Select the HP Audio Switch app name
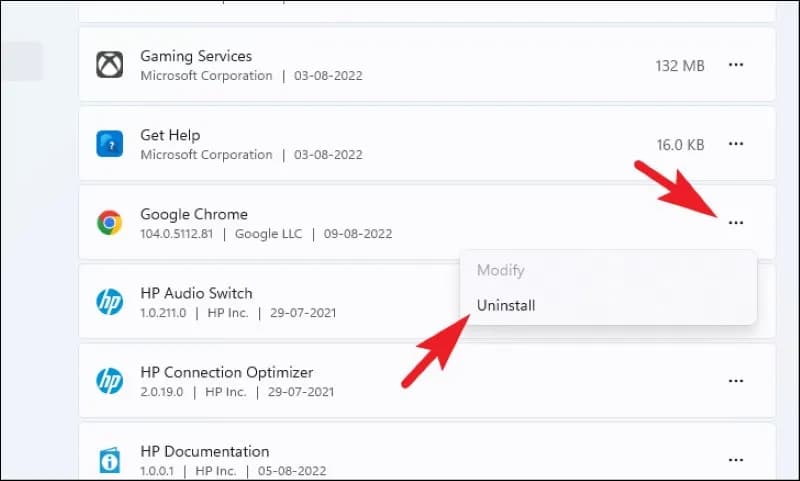This screenshot has height=481, width=800. point(196,293)
